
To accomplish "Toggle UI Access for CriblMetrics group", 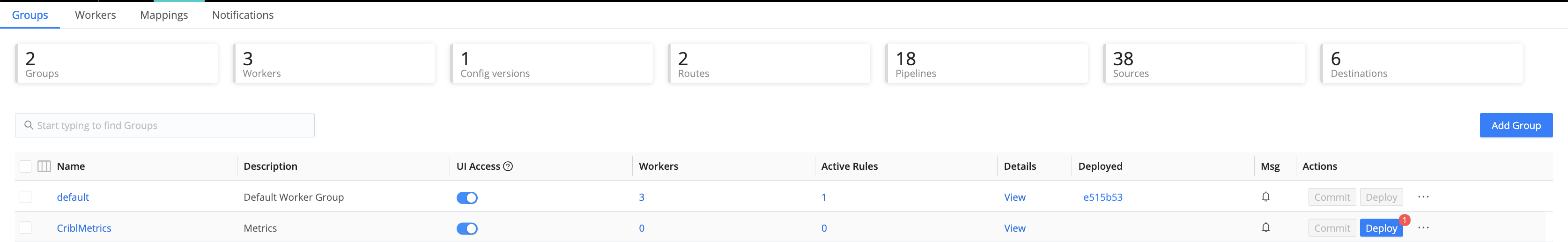I will point(467,228).
